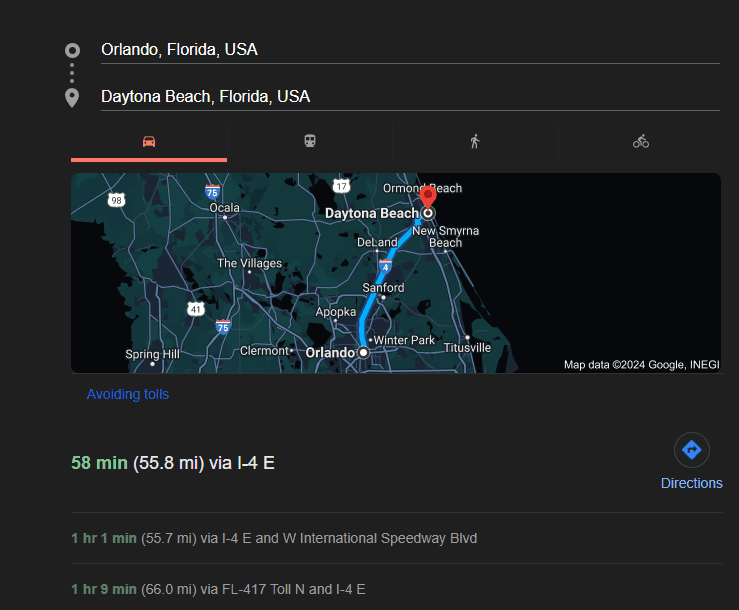Choose the 1 hr 1 min Speedway Blvd route
The height and width of the screenshot is (610, 739).
tap(274, 538)
